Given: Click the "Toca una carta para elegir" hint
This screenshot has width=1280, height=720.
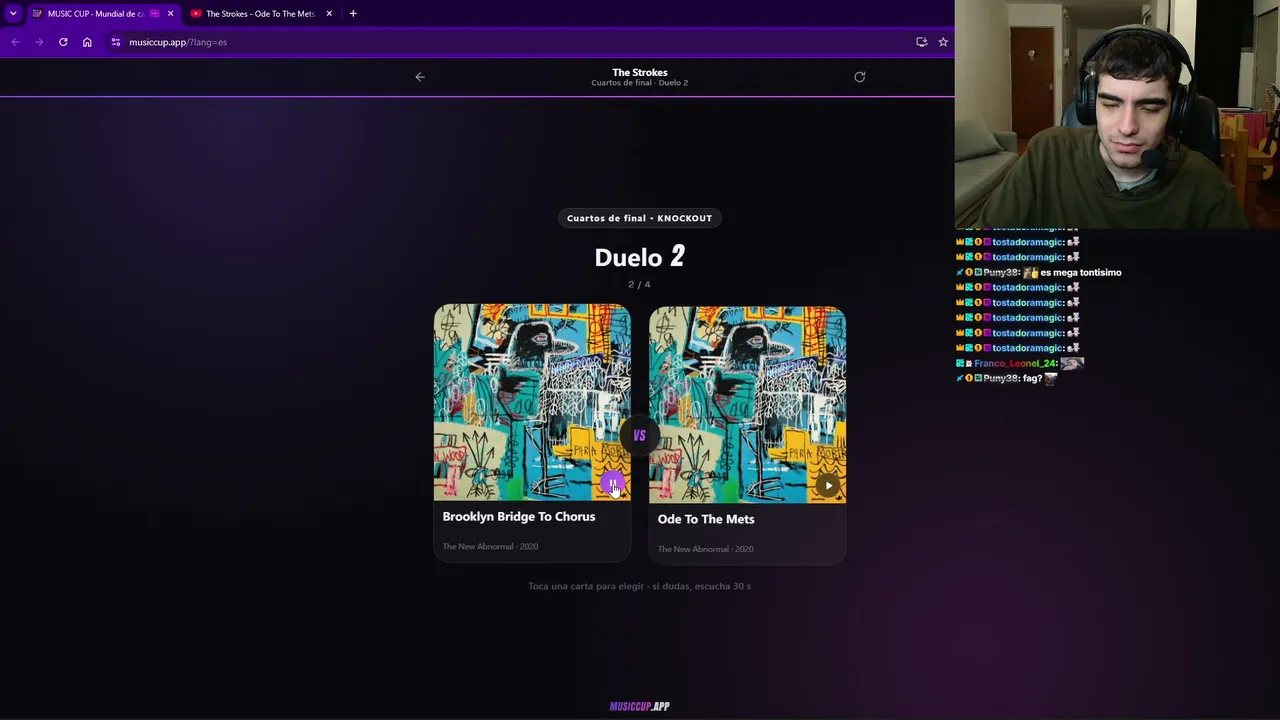Looking at the screenshot, I should [x=640, y=586].
